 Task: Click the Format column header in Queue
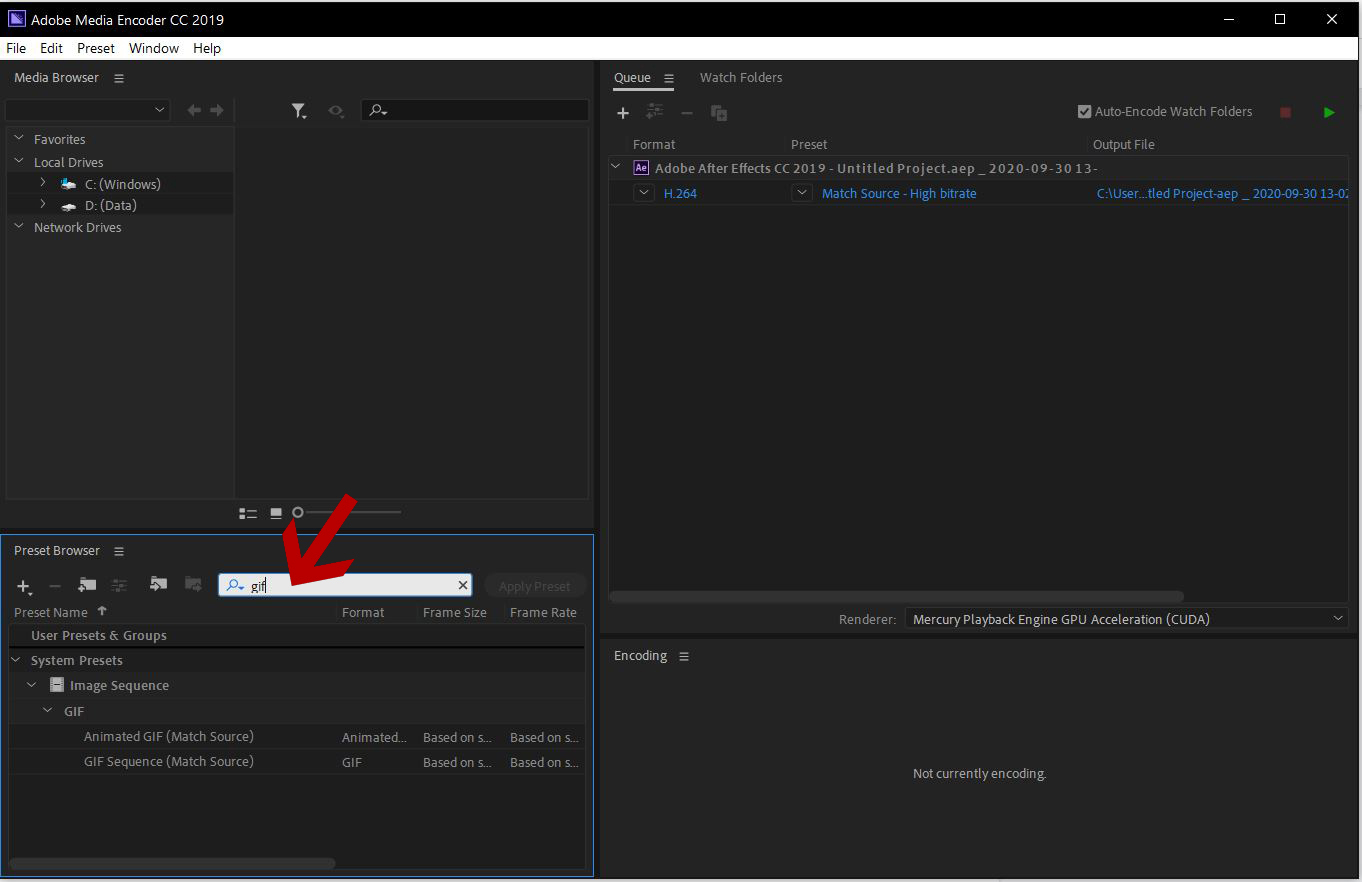[x=654, y=144]
